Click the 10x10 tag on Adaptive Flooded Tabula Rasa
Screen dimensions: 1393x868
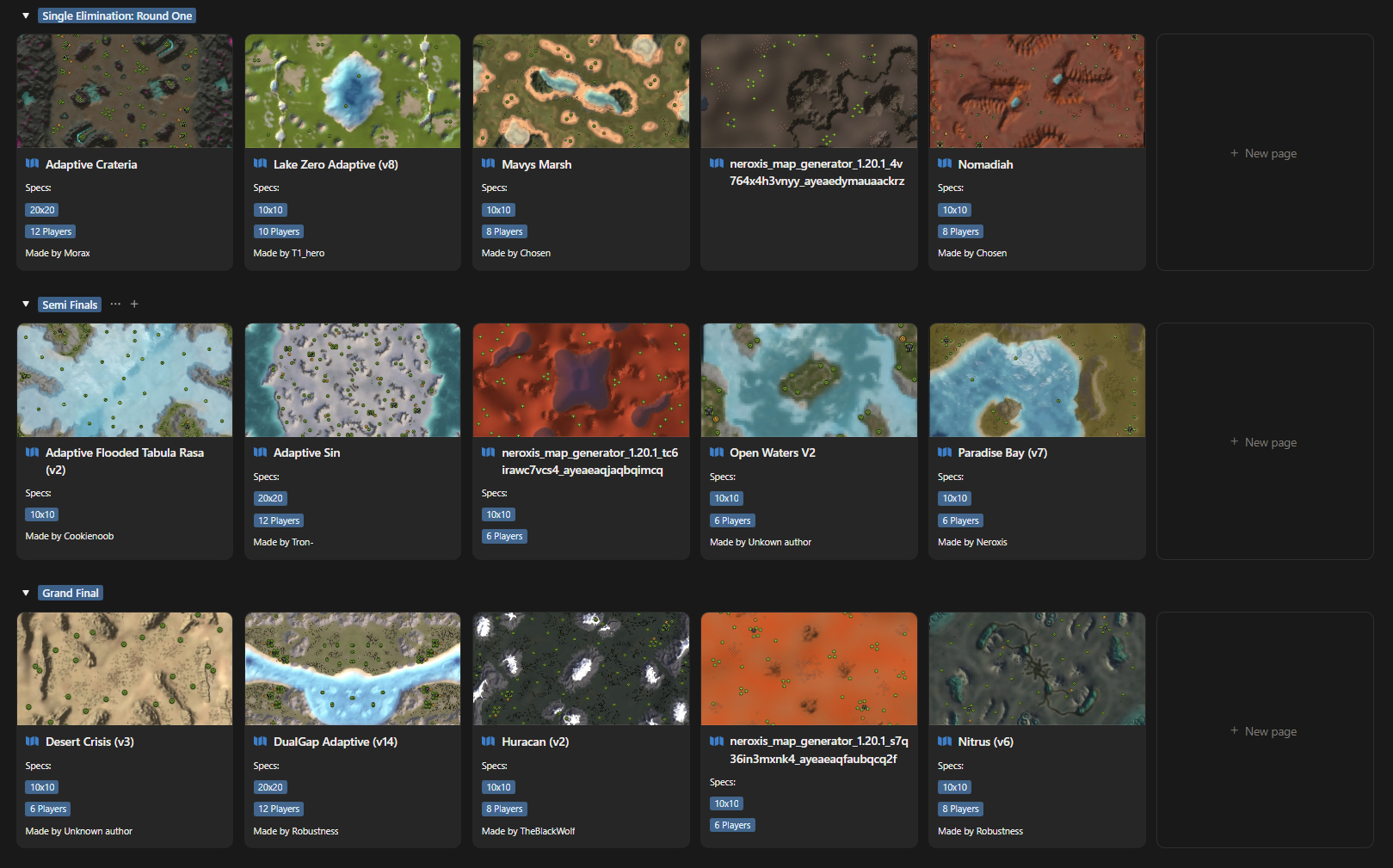click(42, 514)
